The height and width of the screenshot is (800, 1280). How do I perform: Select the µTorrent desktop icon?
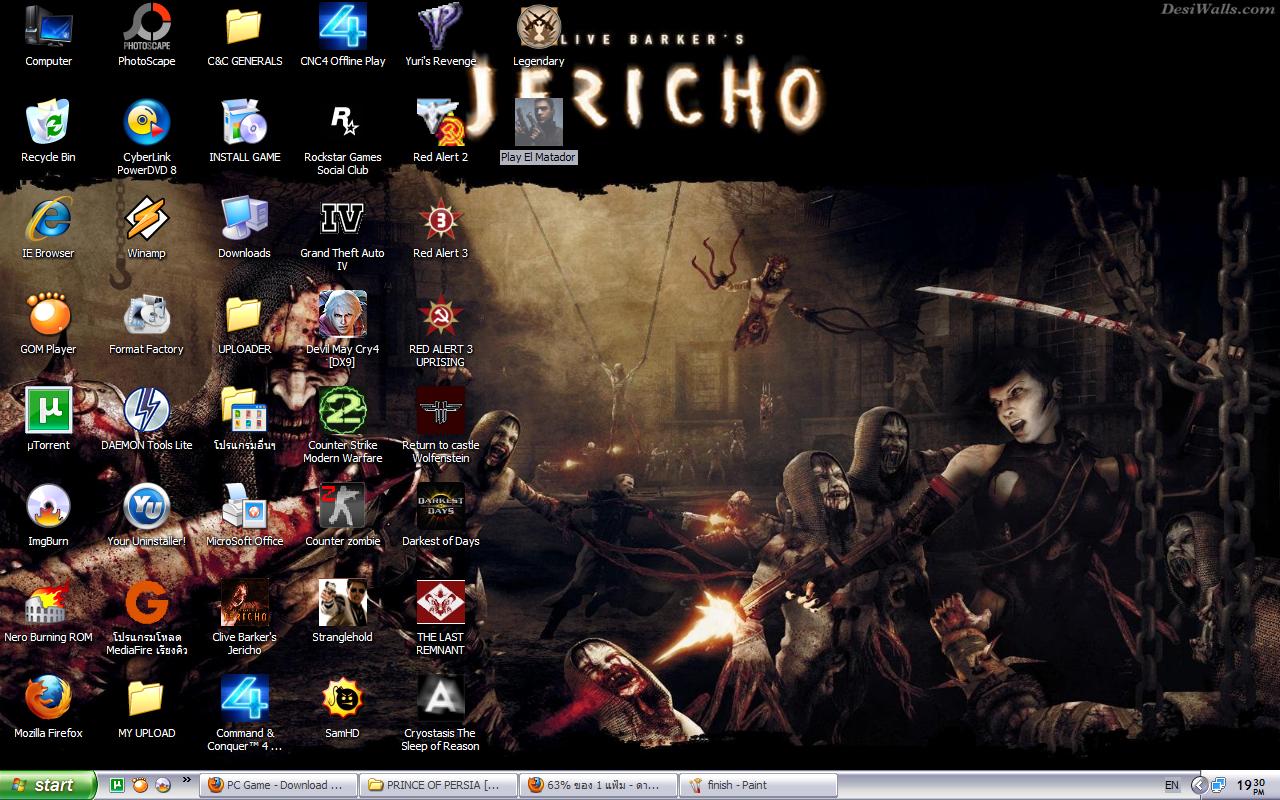click(x=48, y=411)
